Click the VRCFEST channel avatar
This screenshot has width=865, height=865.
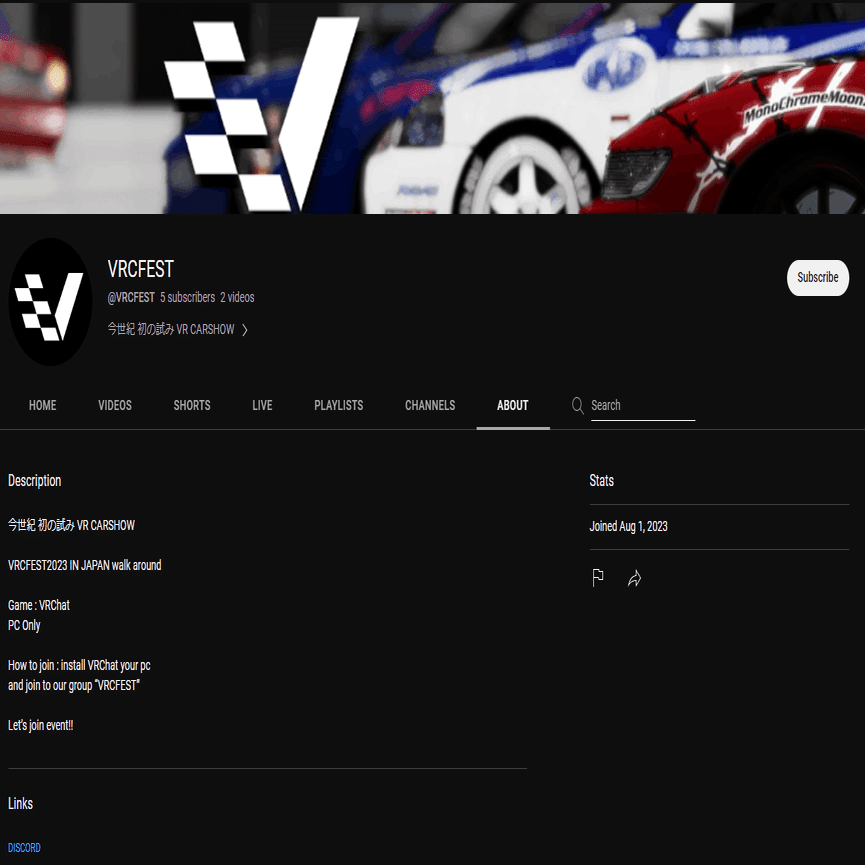pyautogui.click(x=50, y=302)
